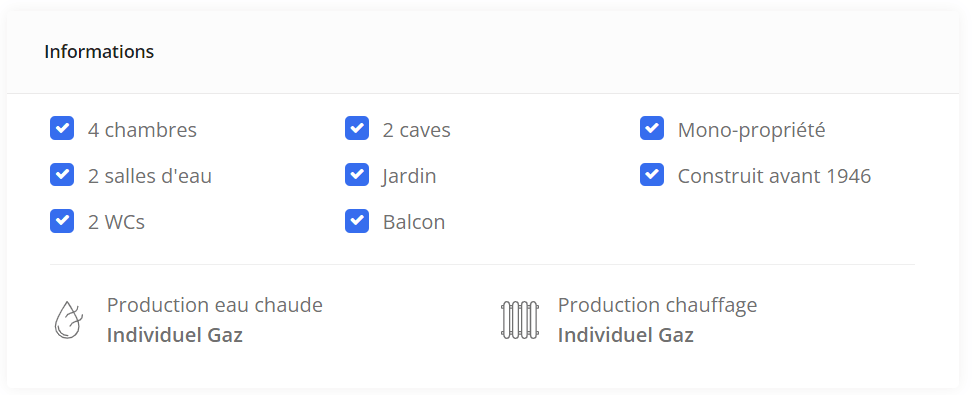The width and height of the screenshot is (972, 395).
Task: Click the 2 caves text label
Action: pyautogui.click(x=417, y=130)
